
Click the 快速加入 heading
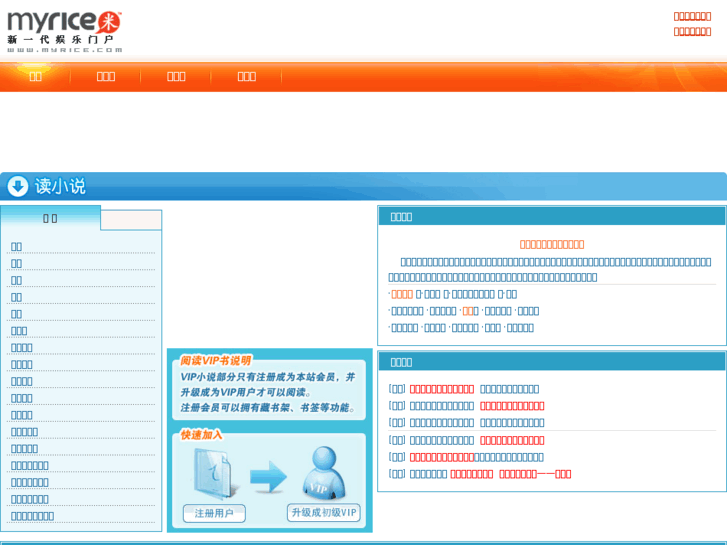pos(201,435)
